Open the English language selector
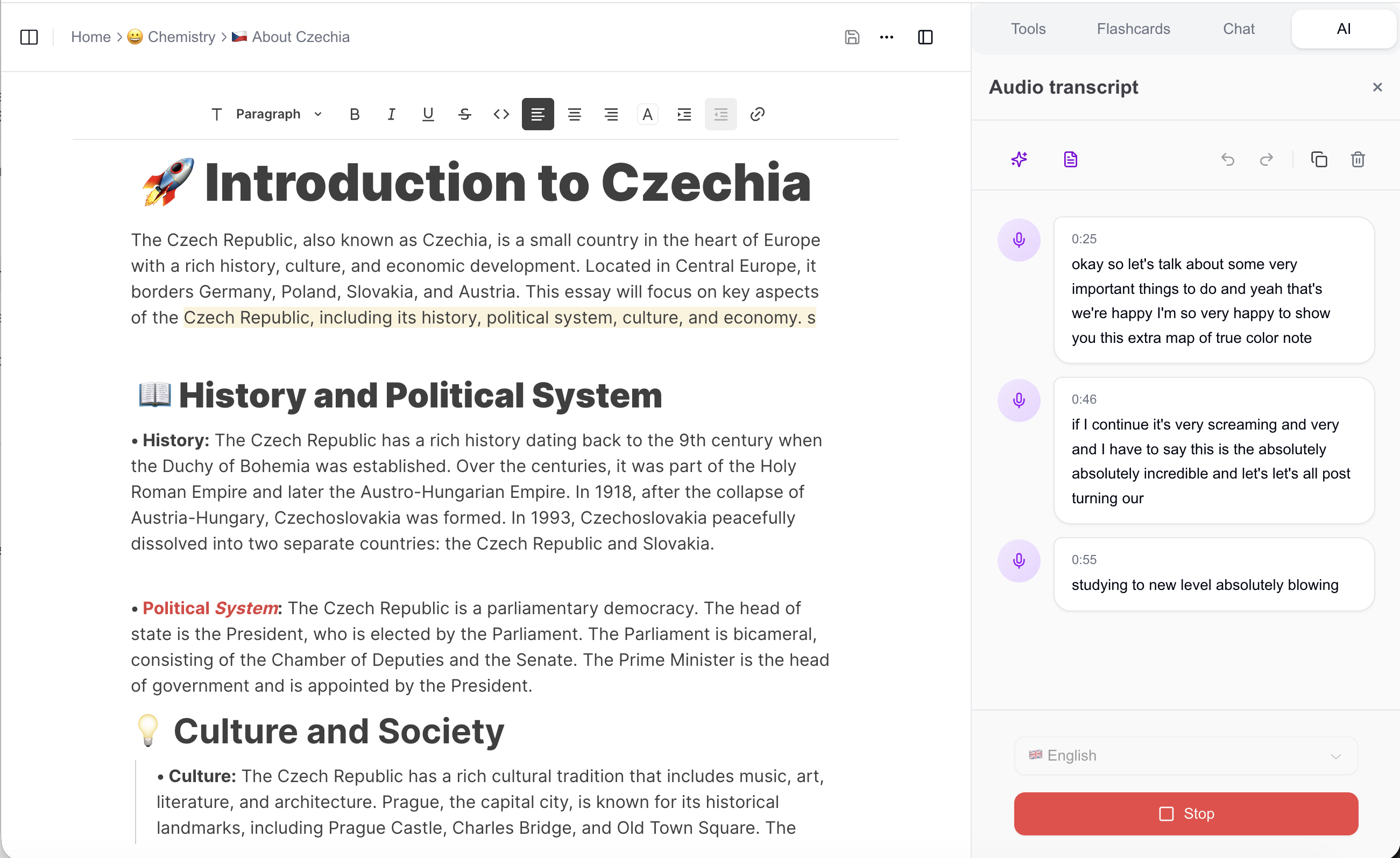Viewport: 1400px width, 858px height. pyautogui.click(x=1185, y=755)
